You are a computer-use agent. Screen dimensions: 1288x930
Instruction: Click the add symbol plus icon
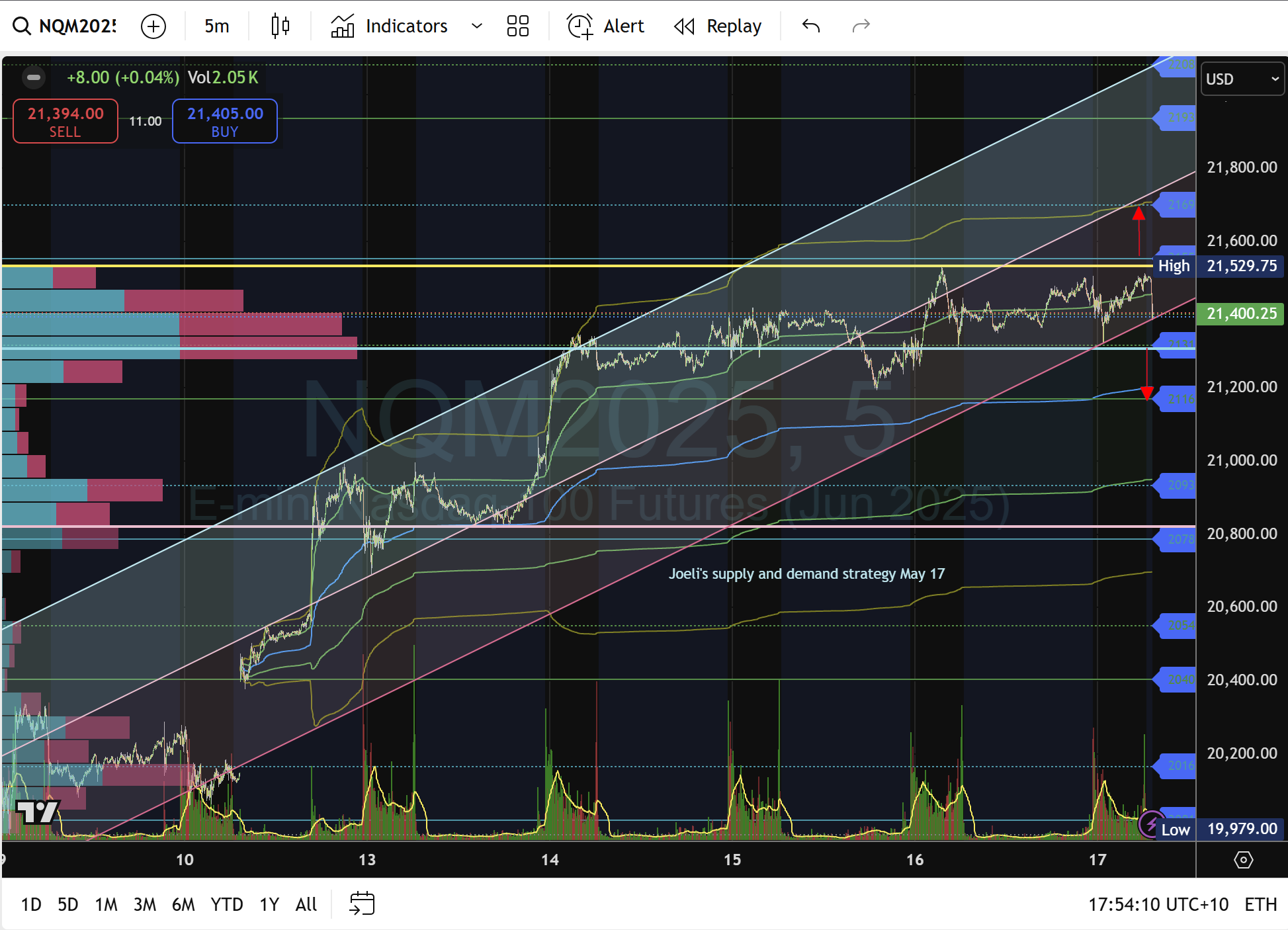tap(153, 26)
